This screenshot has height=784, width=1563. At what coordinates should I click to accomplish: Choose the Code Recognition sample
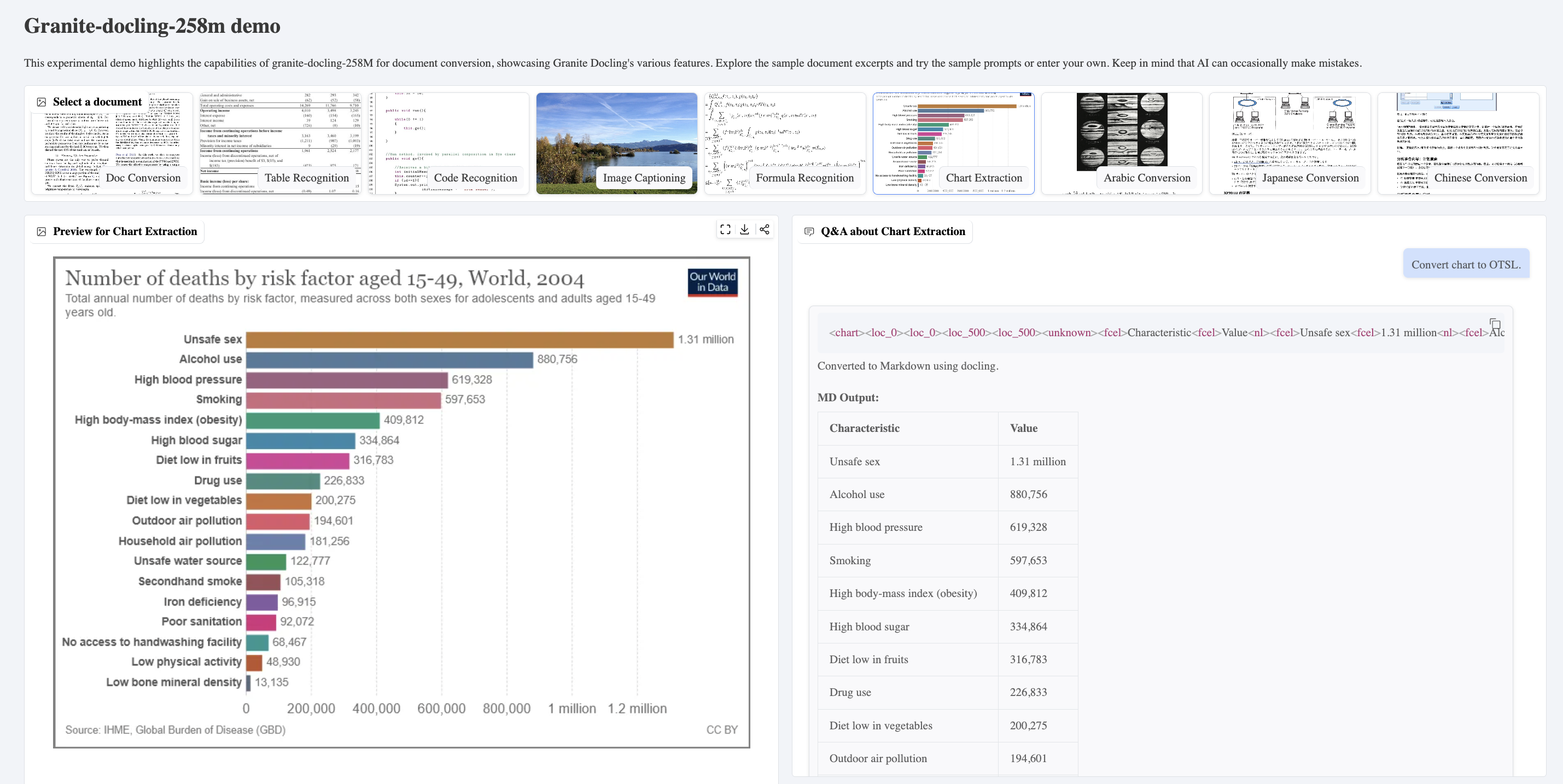pyautogui.click(x=449, y=144)
